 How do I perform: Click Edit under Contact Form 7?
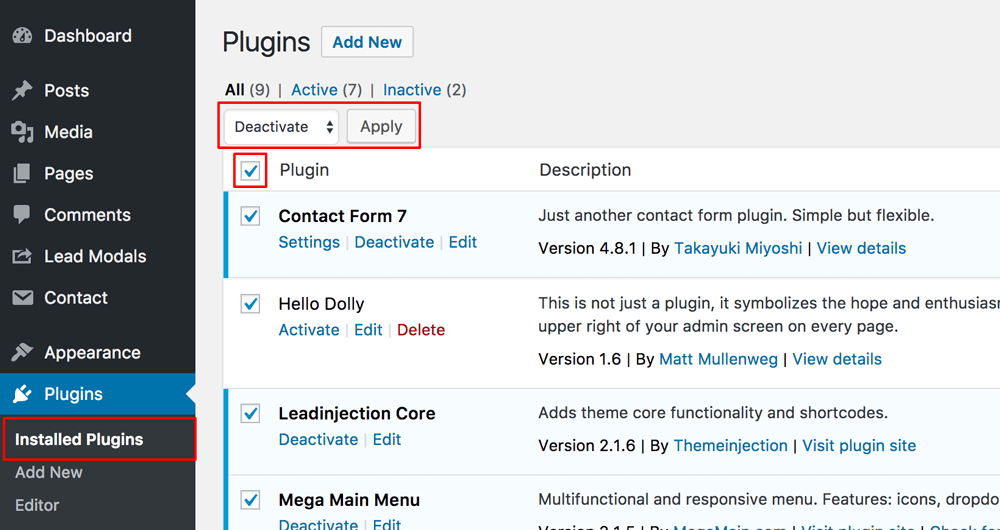(463, 242)
